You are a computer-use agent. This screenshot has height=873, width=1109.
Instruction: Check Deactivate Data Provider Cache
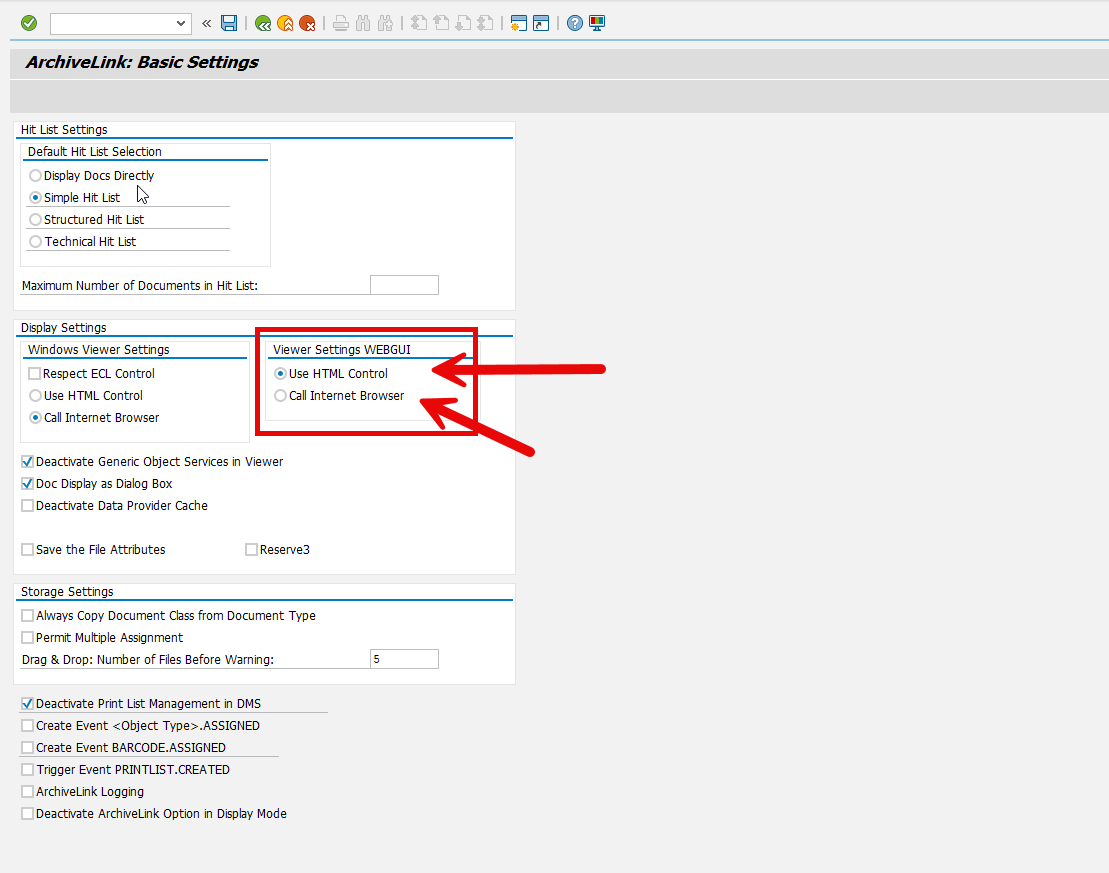point(28,505)
